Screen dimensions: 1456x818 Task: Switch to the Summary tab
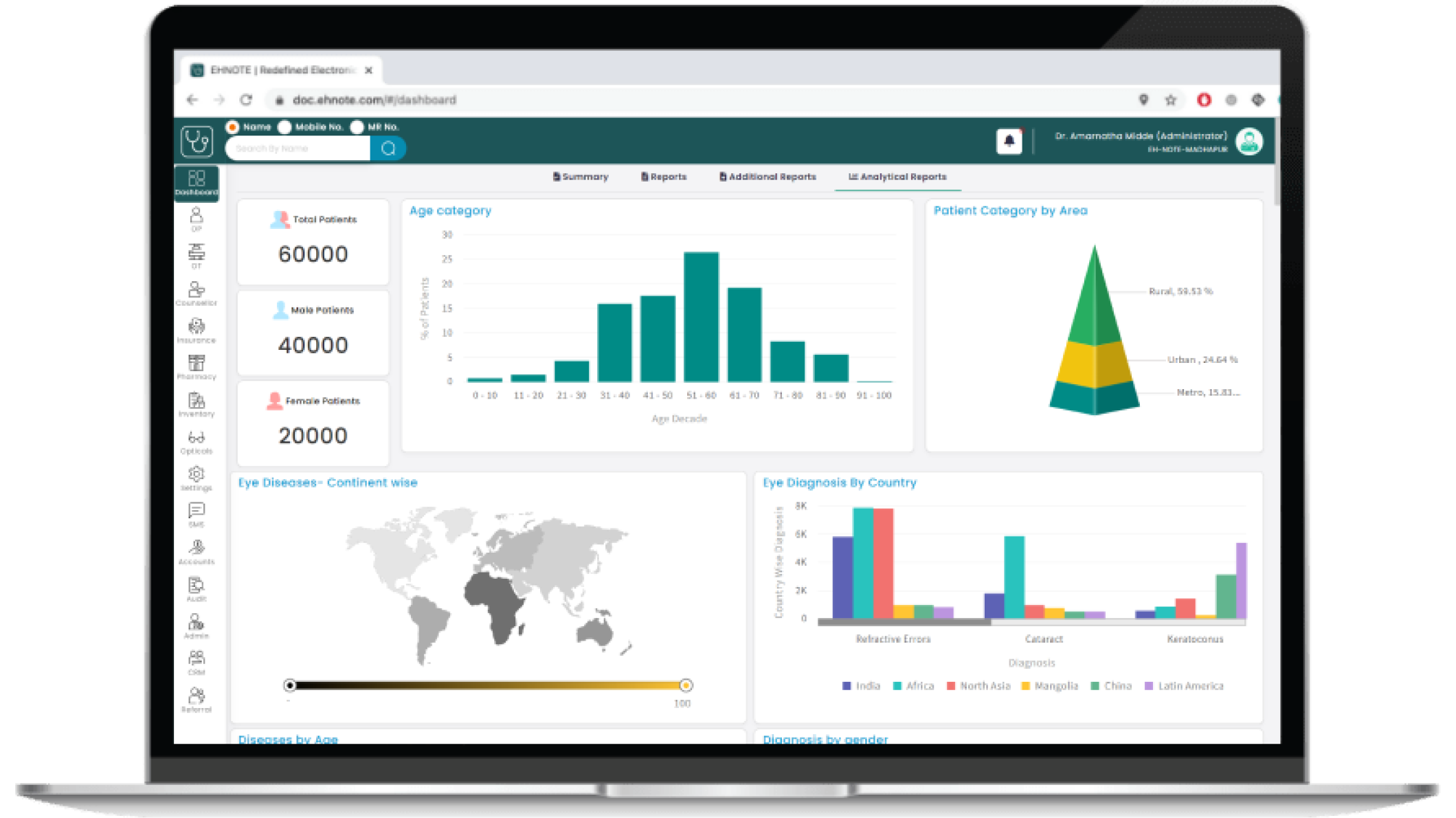[581, 177]
